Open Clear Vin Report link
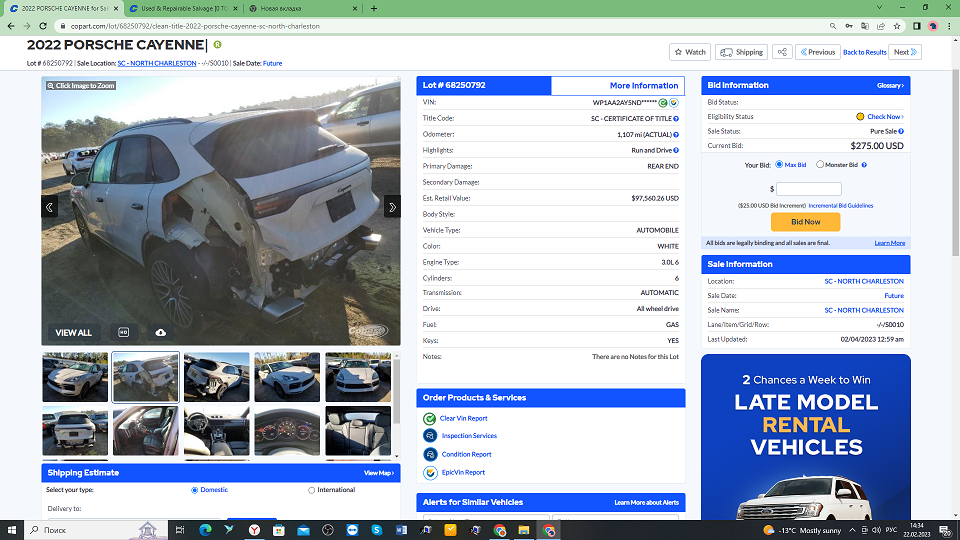960x540 pixels. [x=463, y=418]
